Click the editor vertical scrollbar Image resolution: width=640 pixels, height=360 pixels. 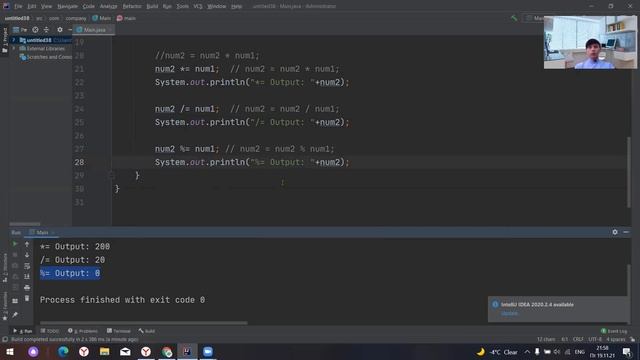click(x=629, y=171)
